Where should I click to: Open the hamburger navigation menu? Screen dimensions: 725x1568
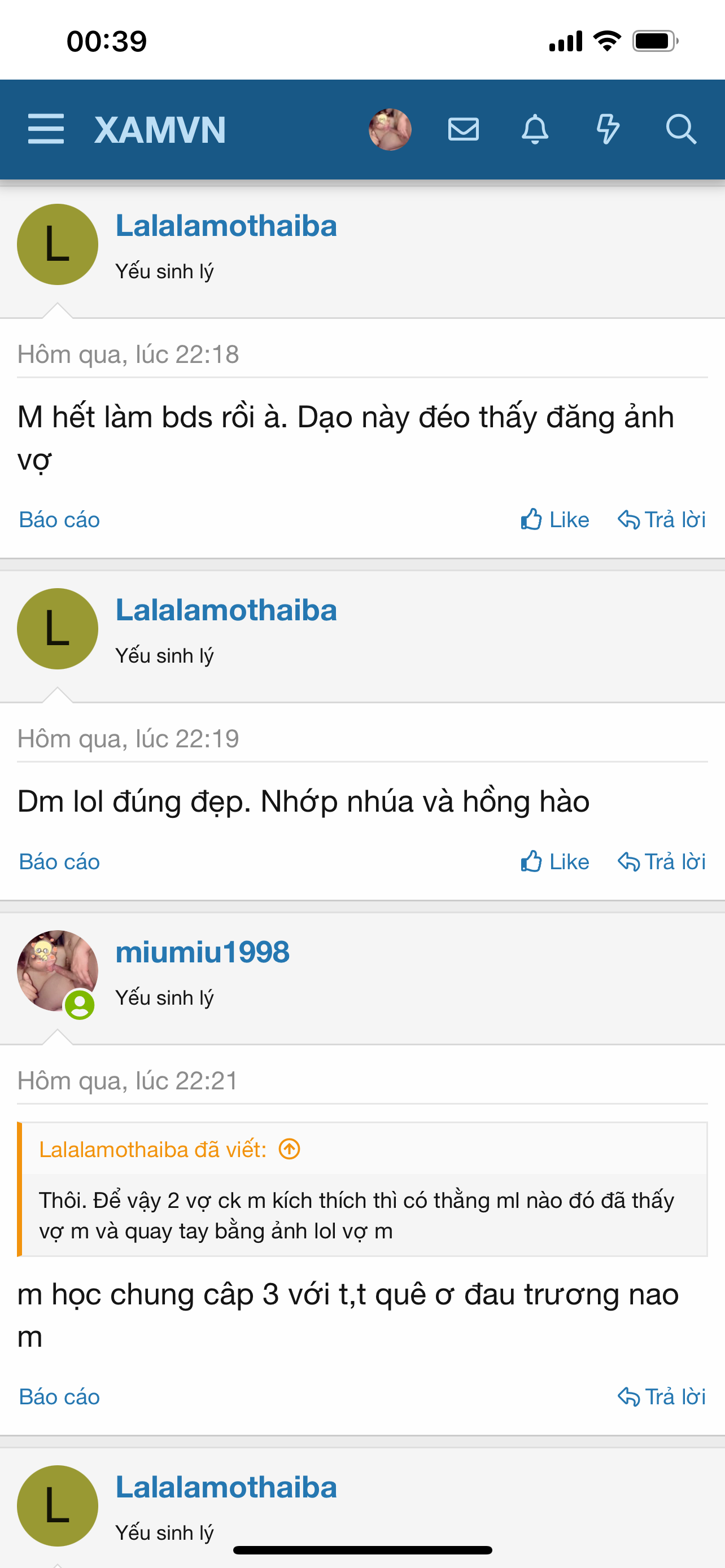point(46,129)
